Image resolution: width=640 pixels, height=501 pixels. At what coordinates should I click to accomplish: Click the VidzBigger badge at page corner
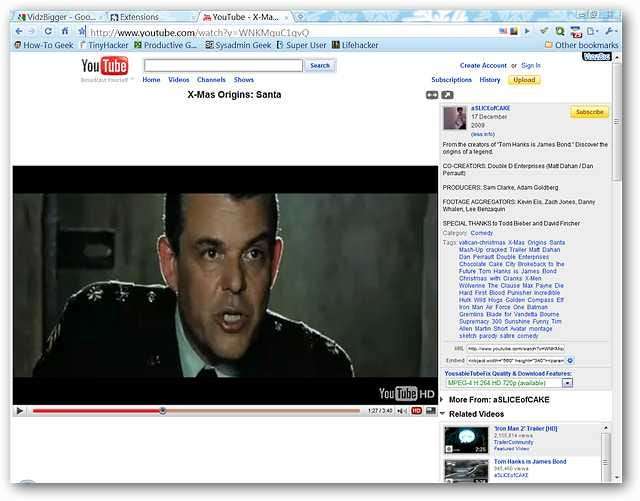[597, 57]
